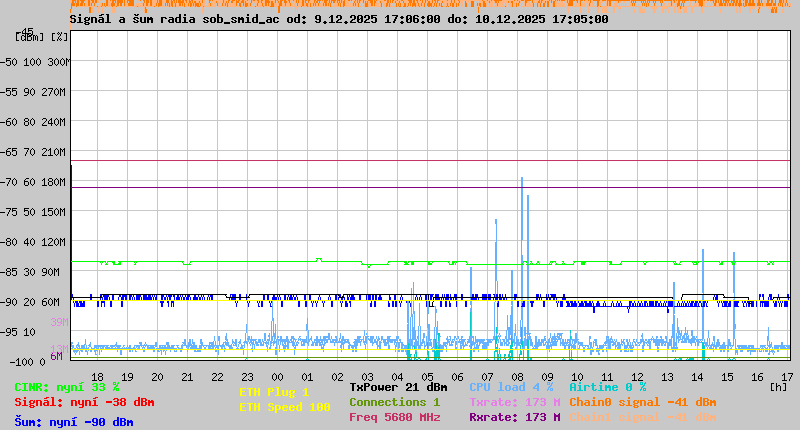This screenshot has width=800, height=430.
Task: Click the y-axis row "-90 20 60M"
Action: (32, 302)
